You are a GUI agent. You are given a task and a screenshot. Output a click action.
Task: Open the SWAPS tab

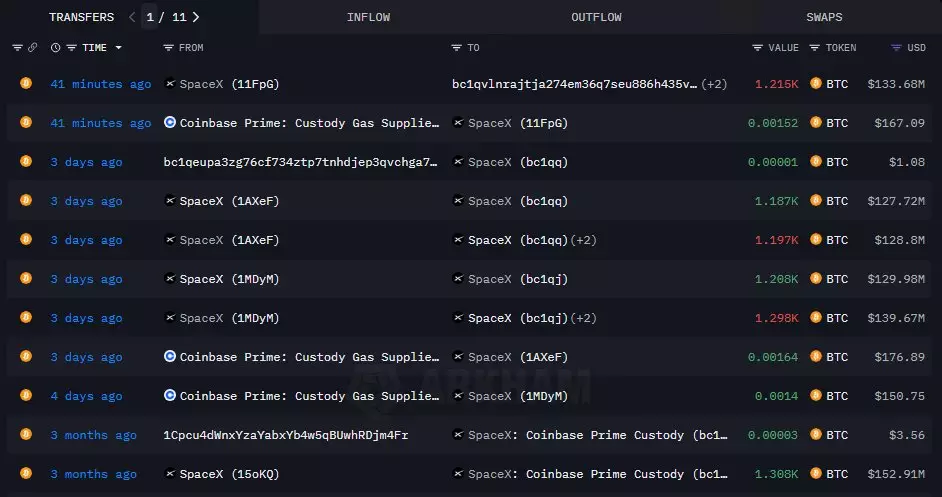(824, 17)
